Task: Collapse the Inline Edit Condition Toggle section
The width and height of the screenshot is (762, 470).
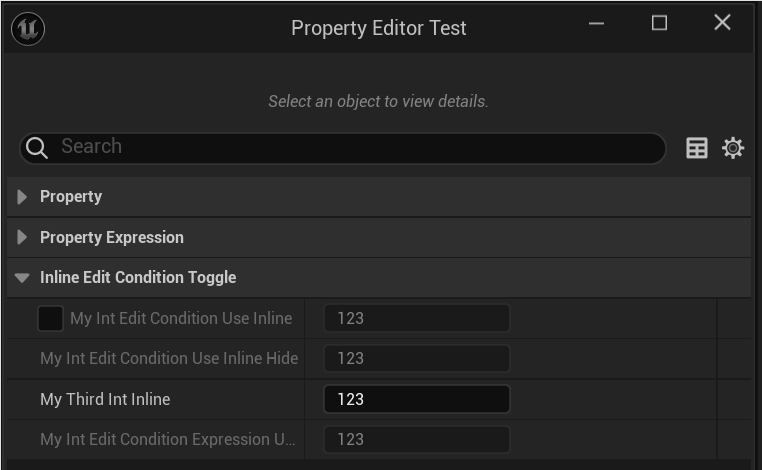Action: [22, 278]
